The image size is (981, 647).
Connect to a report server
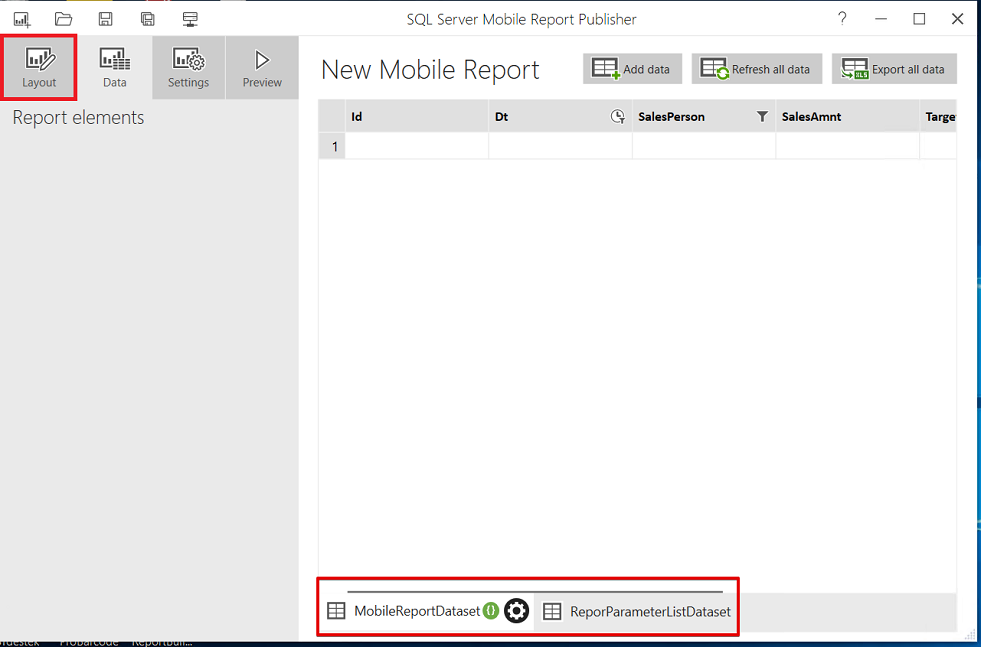click(190, 19)
